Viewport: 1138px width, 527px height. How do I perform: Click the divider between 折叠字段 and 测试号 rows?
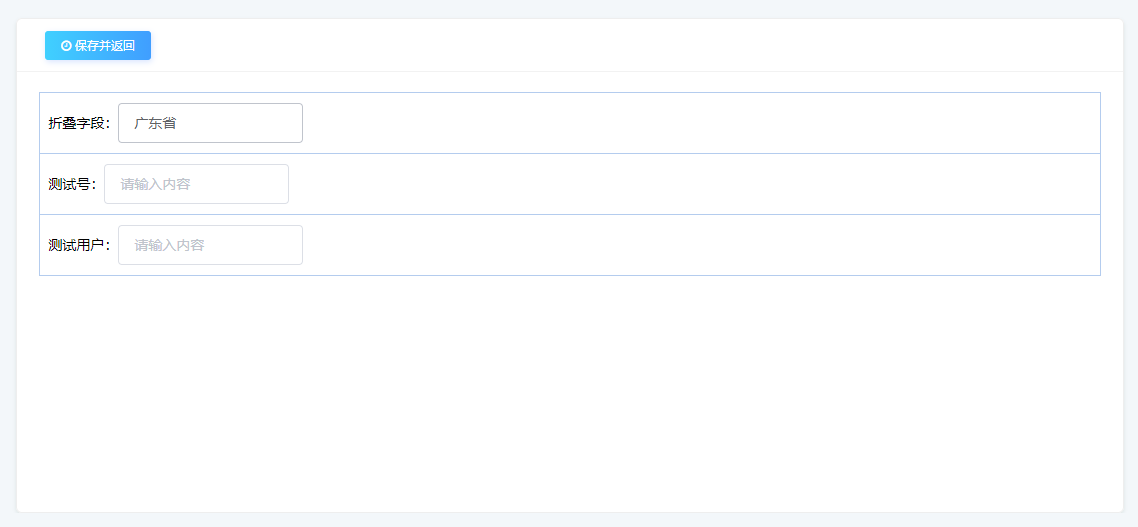pyautogui.click(x=570, y=154)
